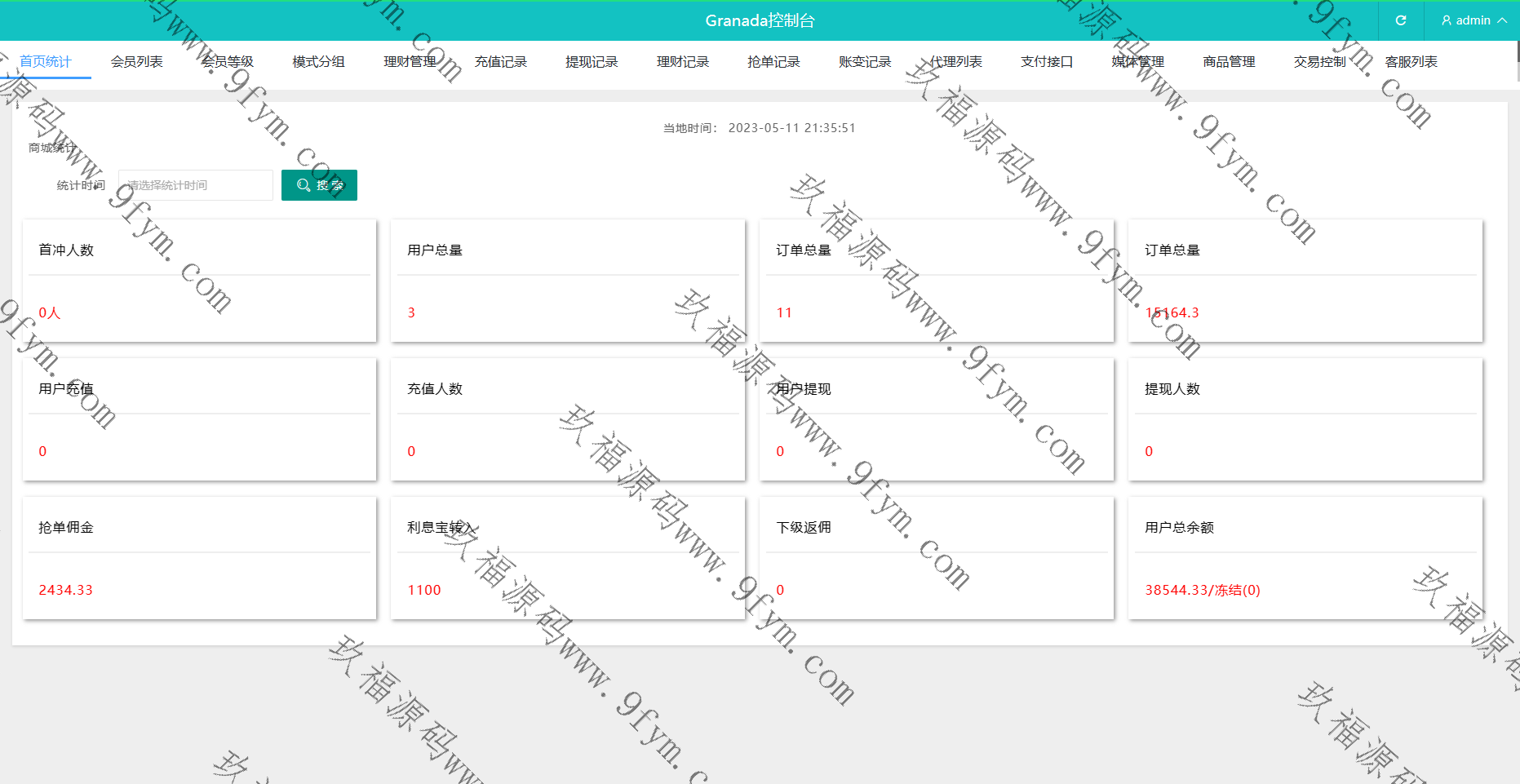Click the search button with magnifier icon

pos(319,185)
